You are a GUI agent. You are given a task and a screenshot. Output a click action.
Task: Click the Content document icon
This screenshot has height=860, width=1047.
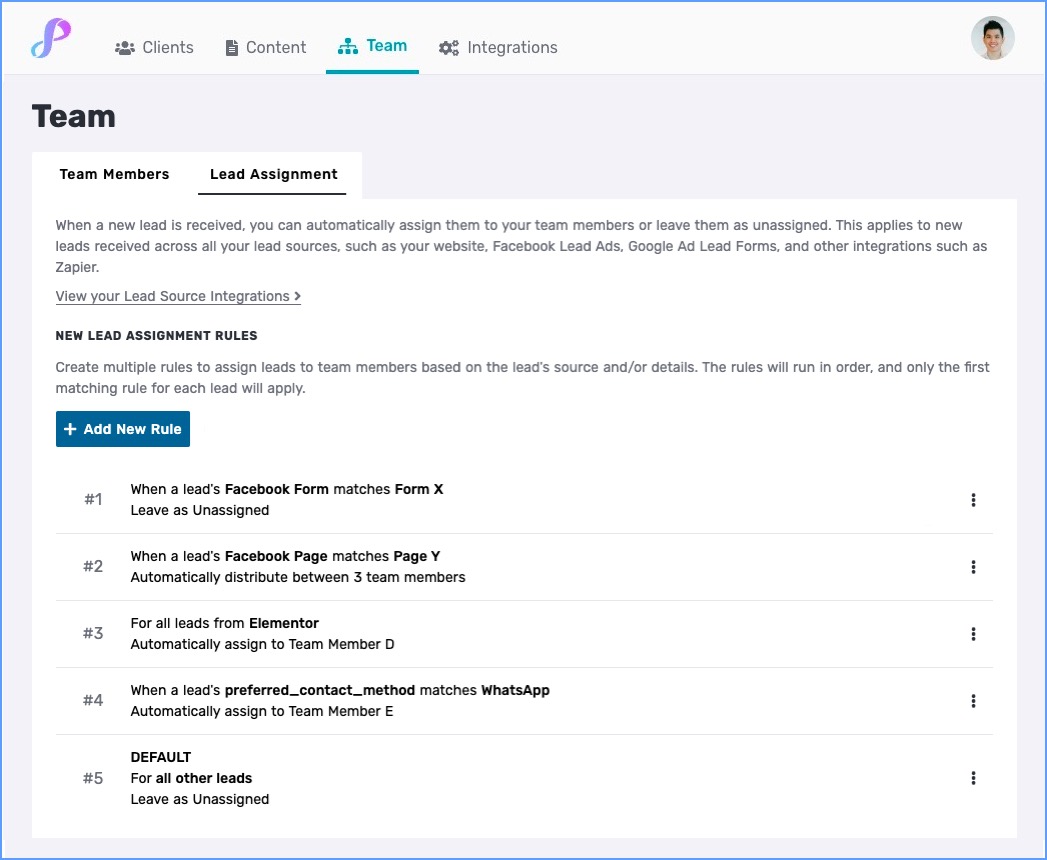click(232, 46)
